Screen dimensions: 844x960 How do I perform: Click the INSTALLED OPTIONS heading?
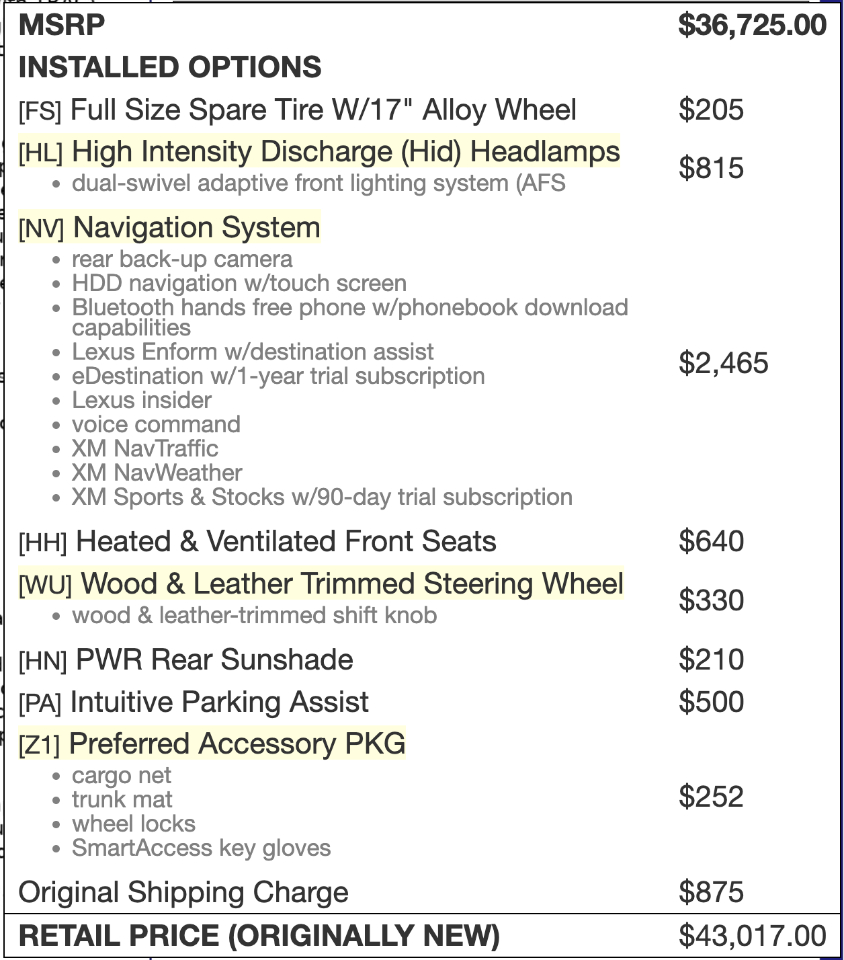pos(170,67)
